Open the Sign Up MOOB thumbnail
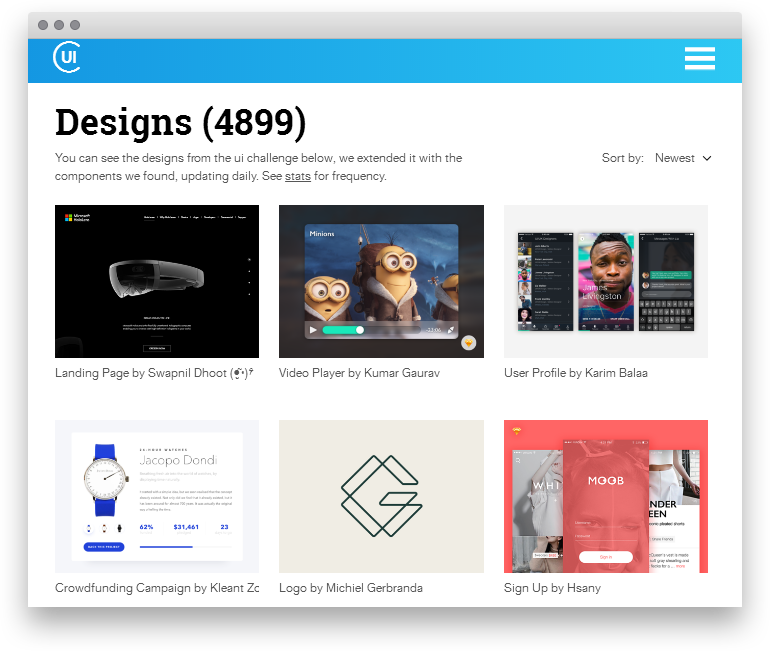 point(605,496)
